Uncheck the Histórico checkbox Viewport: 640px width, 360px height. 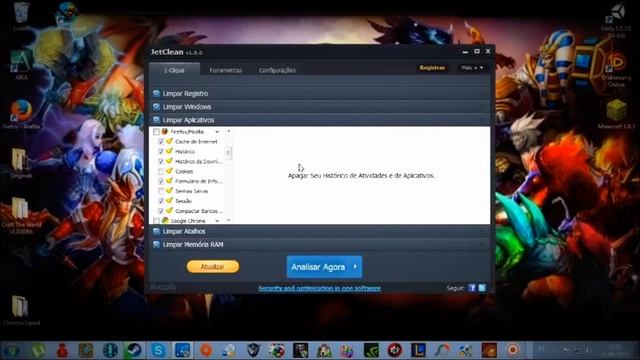click(161, 151)
